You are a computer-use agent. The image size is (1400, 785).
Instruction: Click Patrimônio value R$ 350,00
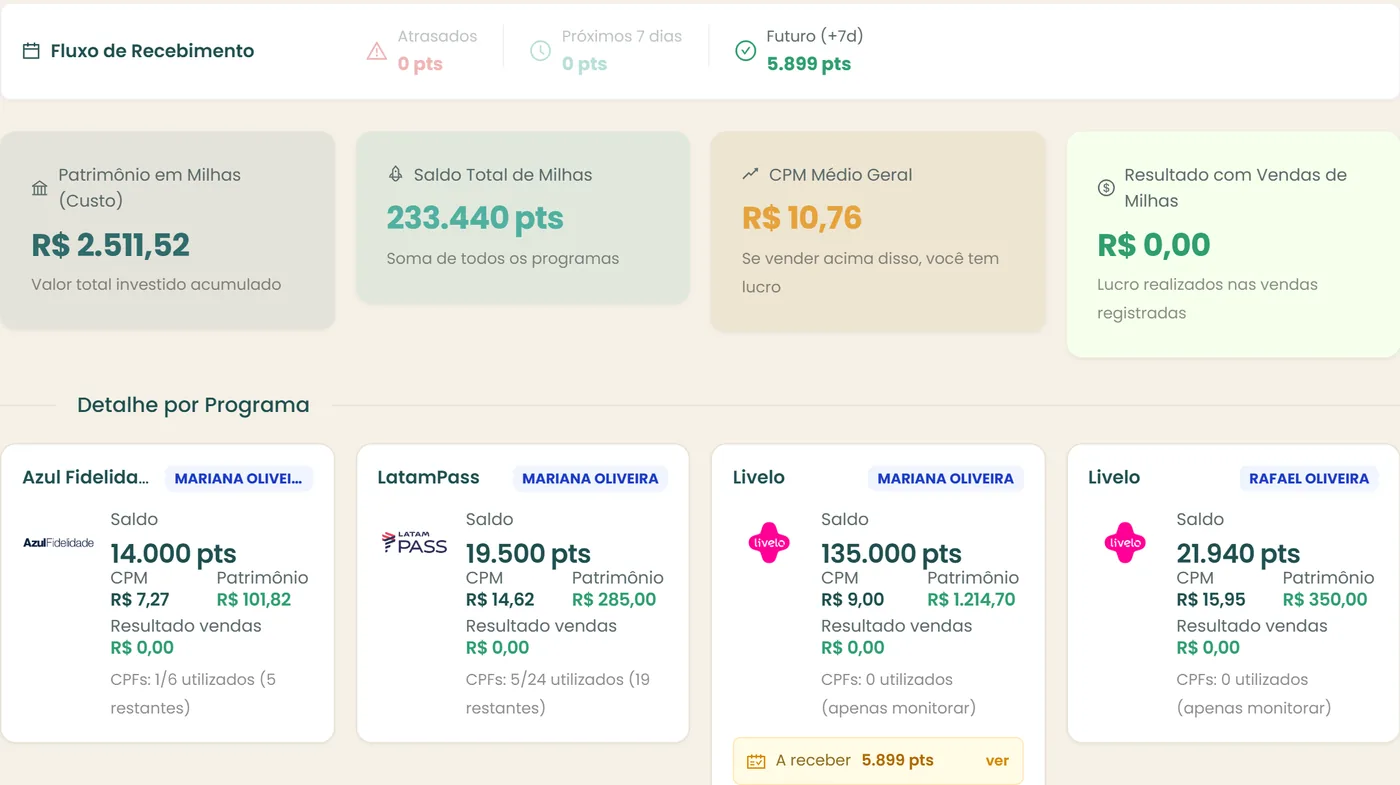coord(1325,600)
